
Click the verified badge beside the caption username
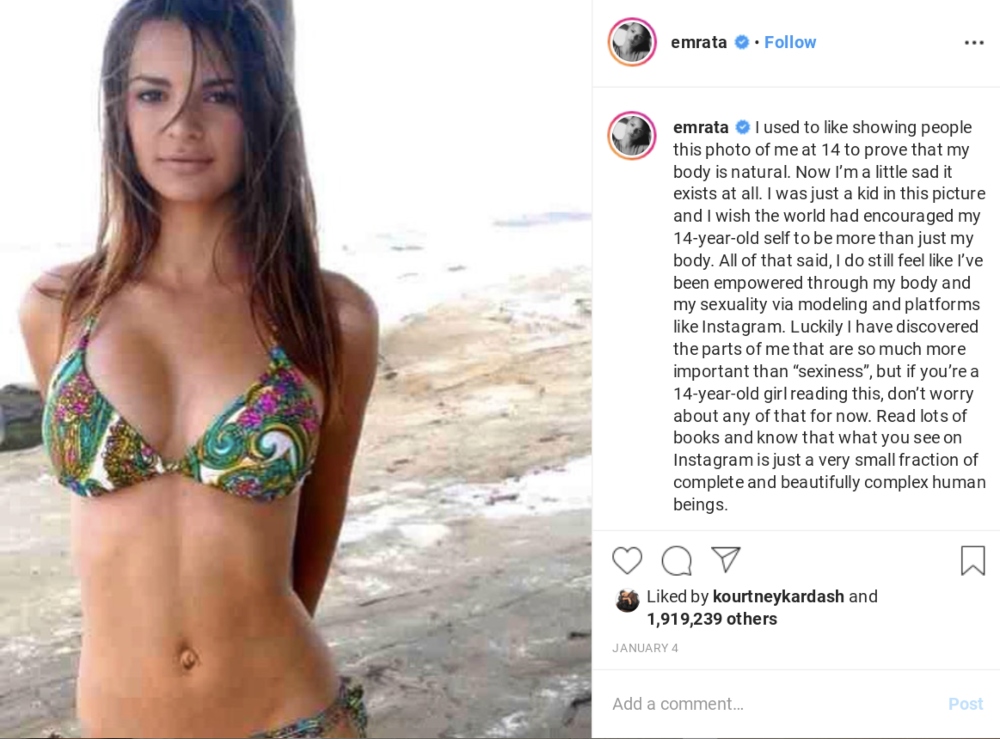tap(742, 127)
